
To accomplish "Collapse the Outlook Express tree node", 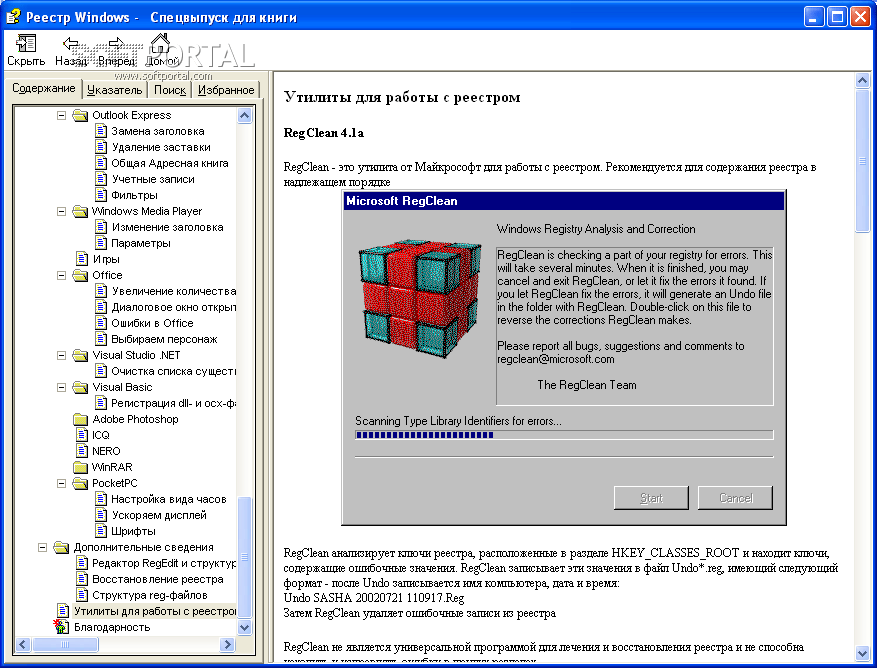I will coord(62,116).
